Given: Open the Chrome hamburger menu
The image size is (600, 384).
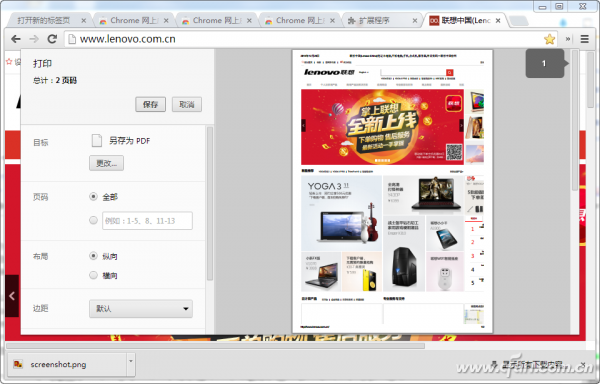Looking at the screenshot, I should (x=585, y=39).
